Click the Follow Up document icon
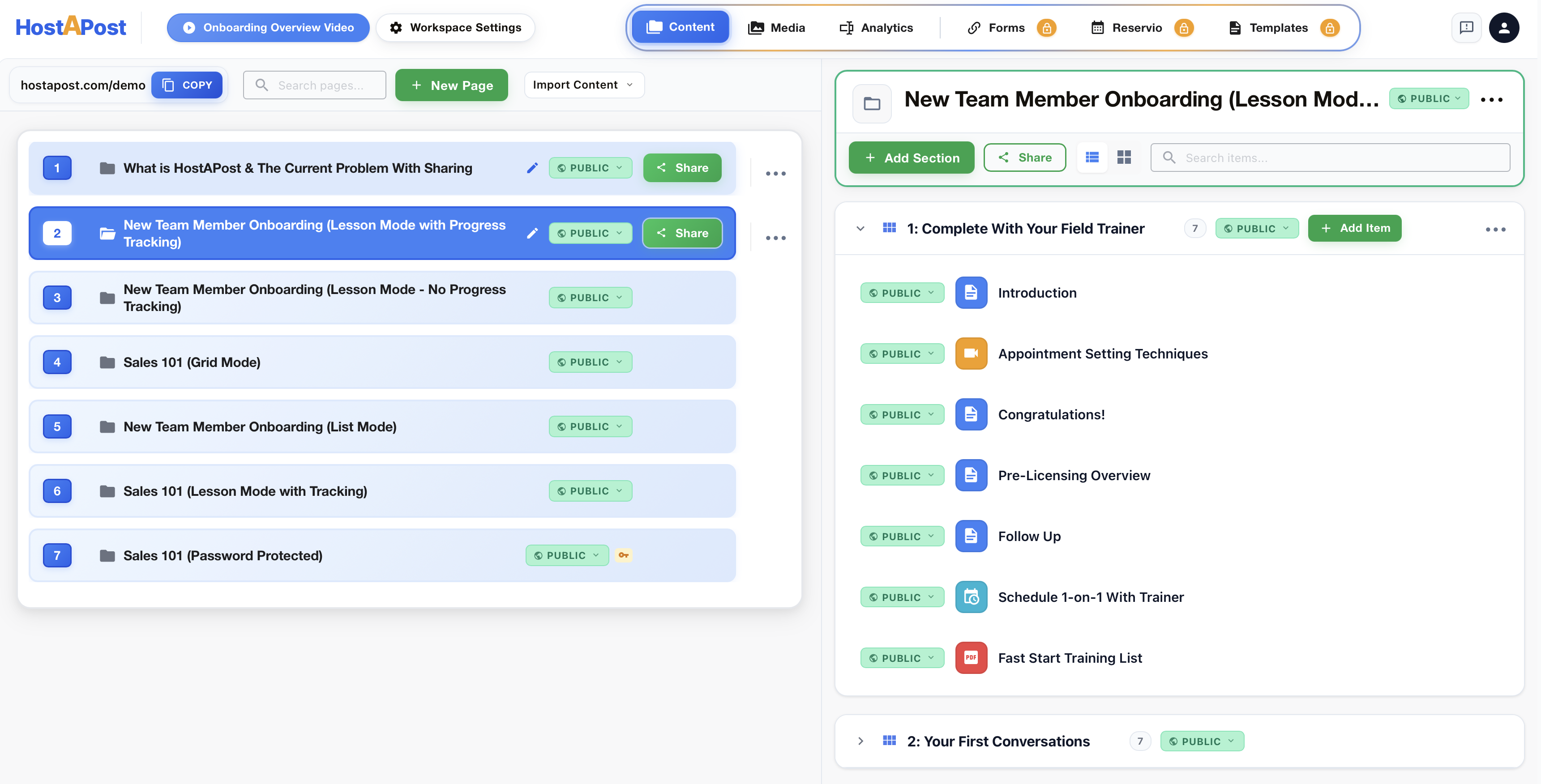 tap(971, 537)
